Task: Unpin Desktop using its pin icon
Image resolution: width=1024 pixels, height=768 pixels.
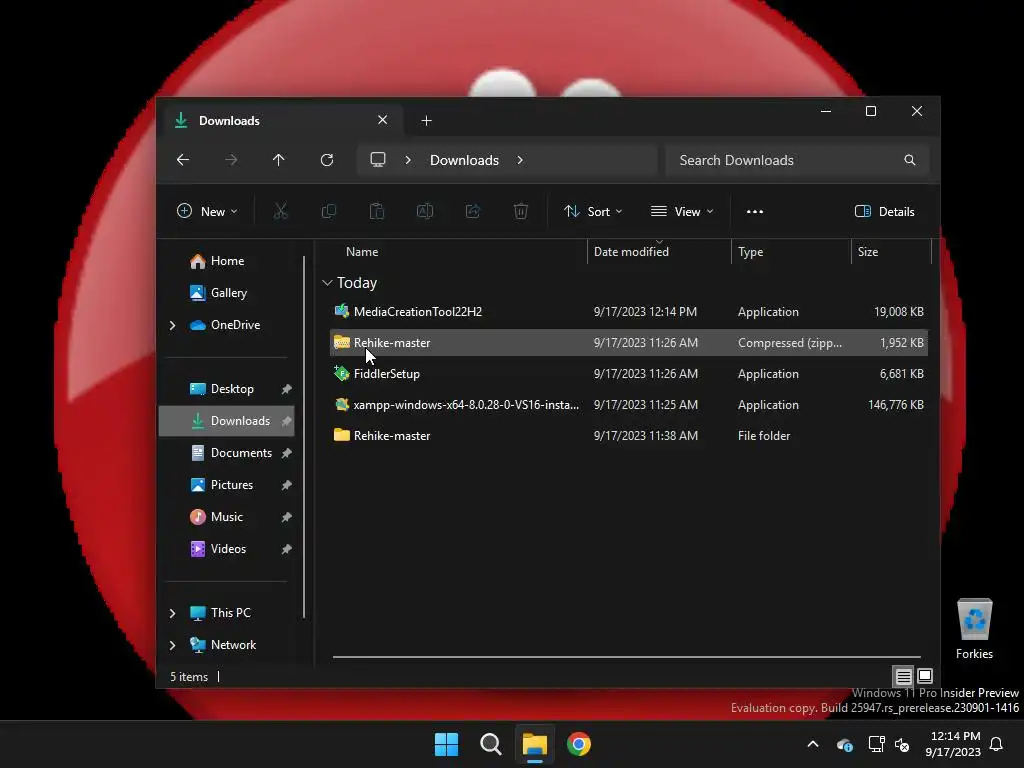Action: coord(286,389)
